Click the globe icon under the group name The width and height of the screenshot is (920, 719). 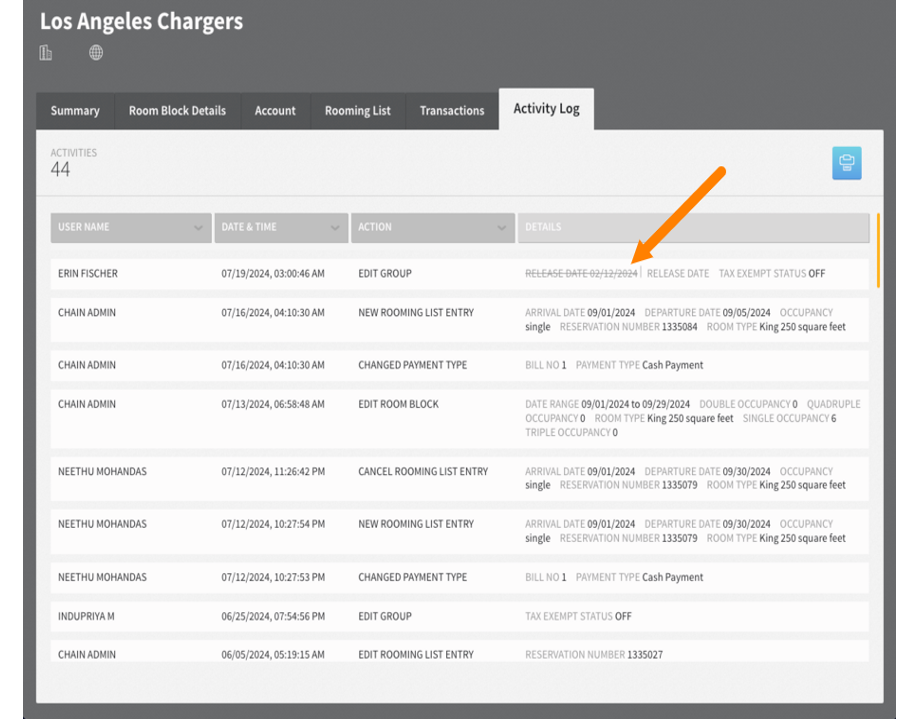click(x=96, y=53)
